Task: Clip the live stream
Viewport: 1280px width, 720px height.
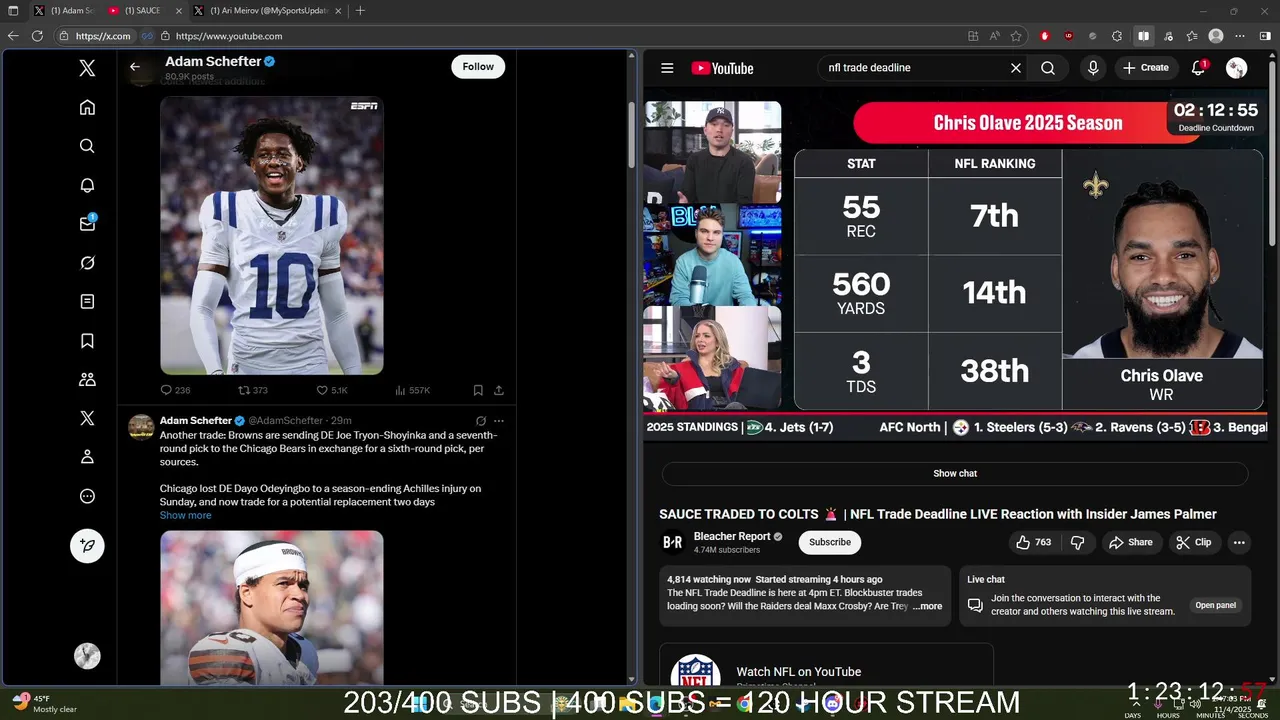Action: [1193, 542]
